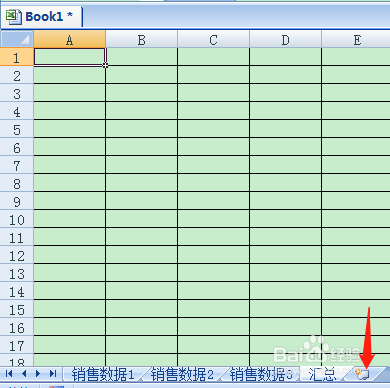Go to the first sheet tab arrow
The width and height of the screenshot is (390, 388).
point(9,374)
